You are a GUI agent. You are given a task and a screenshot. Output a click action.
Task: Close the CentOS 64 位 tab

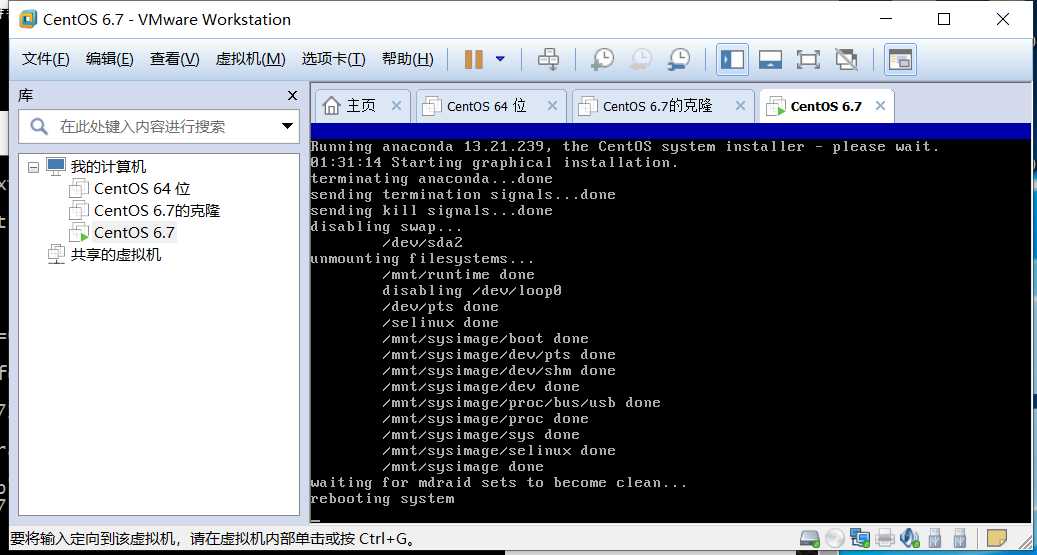click(552, 106)
